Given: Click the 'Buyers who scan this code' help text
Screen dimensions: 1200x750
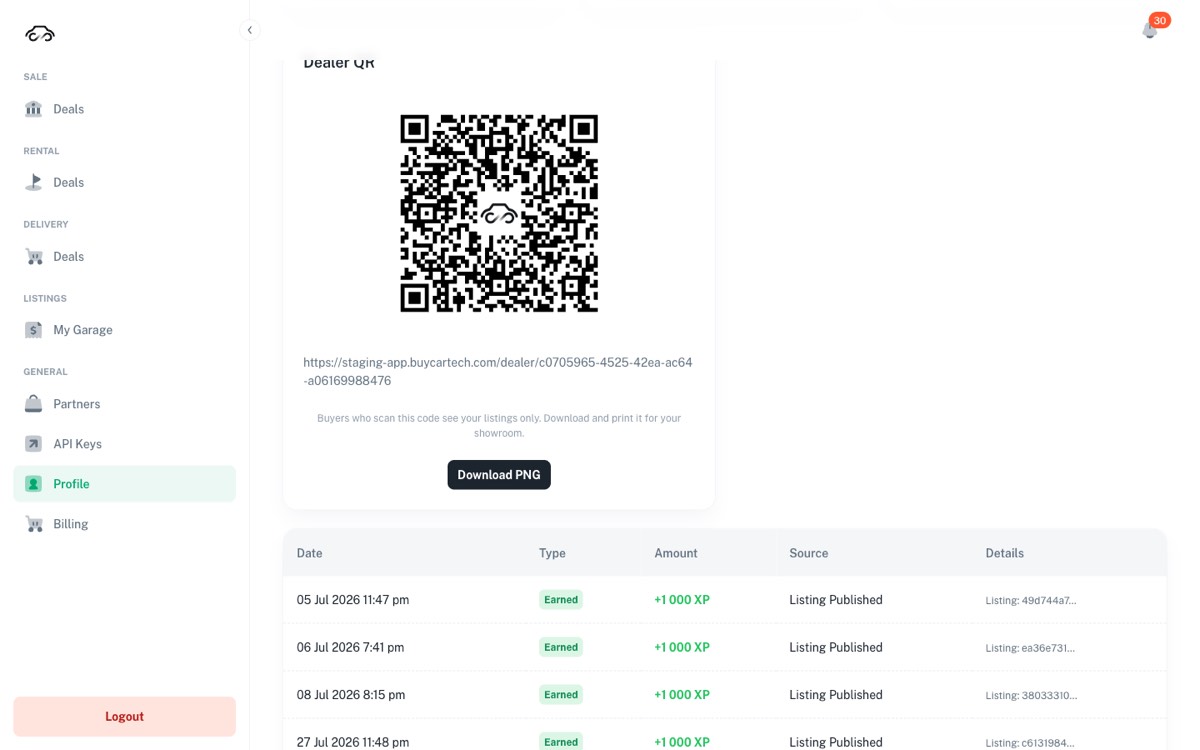Looking at the screenshot, I should (x=499, y=425).
